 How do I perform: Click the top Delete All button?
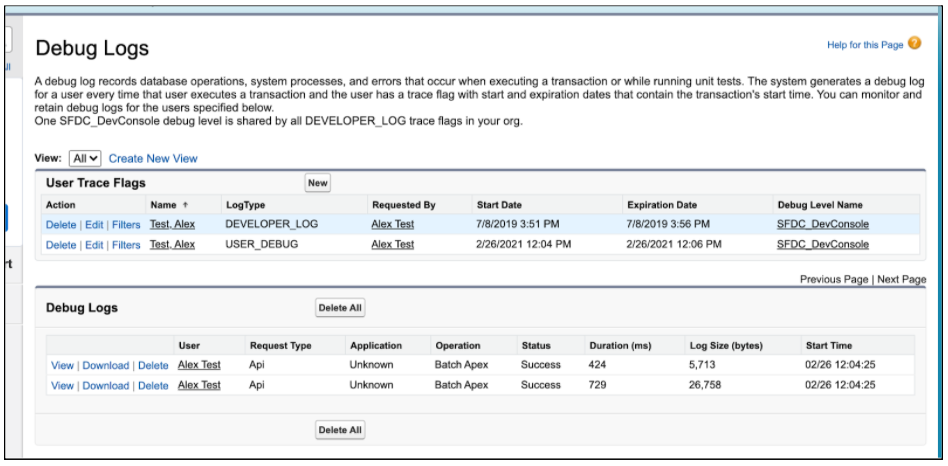tap(340, 308)
